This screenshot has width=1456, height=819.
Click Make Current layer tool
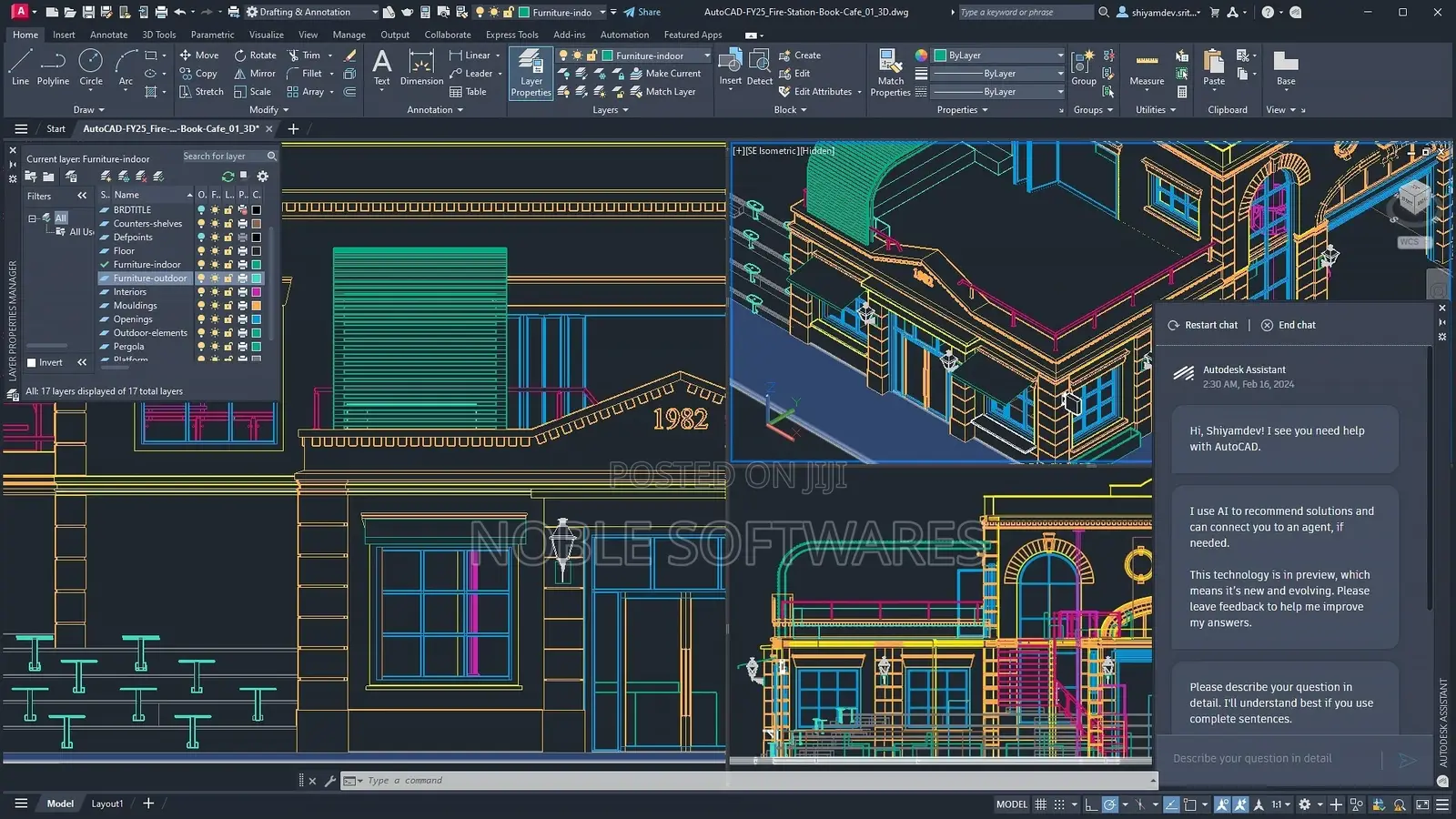point(665,74)
